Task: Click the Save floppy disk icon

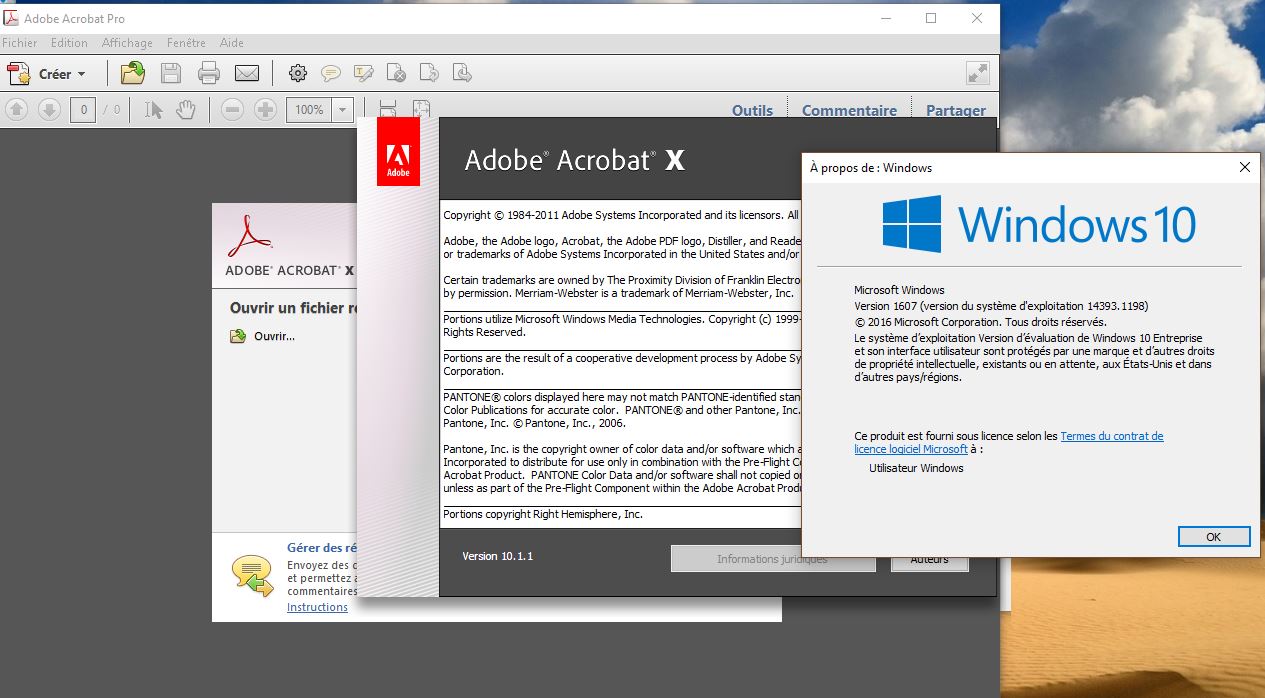Action: coord(171,73)
